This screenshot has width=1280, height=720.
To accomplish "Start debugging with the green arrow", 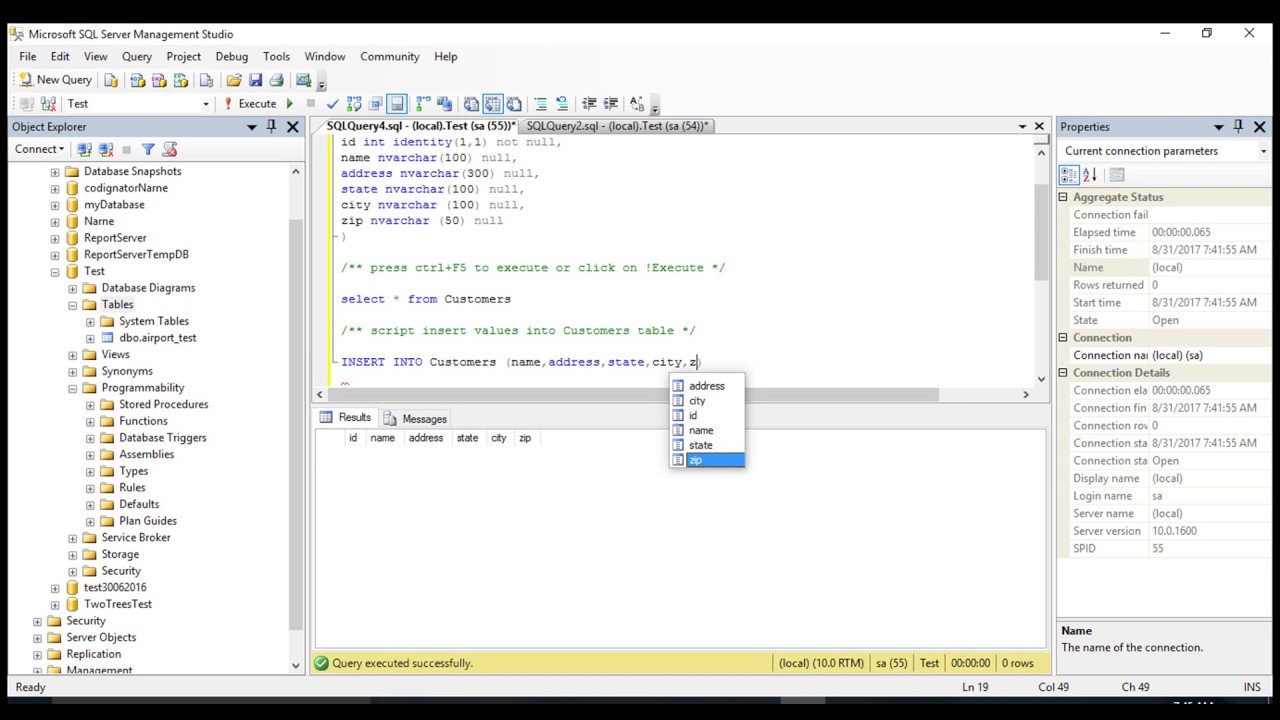I will coord(290,104).
